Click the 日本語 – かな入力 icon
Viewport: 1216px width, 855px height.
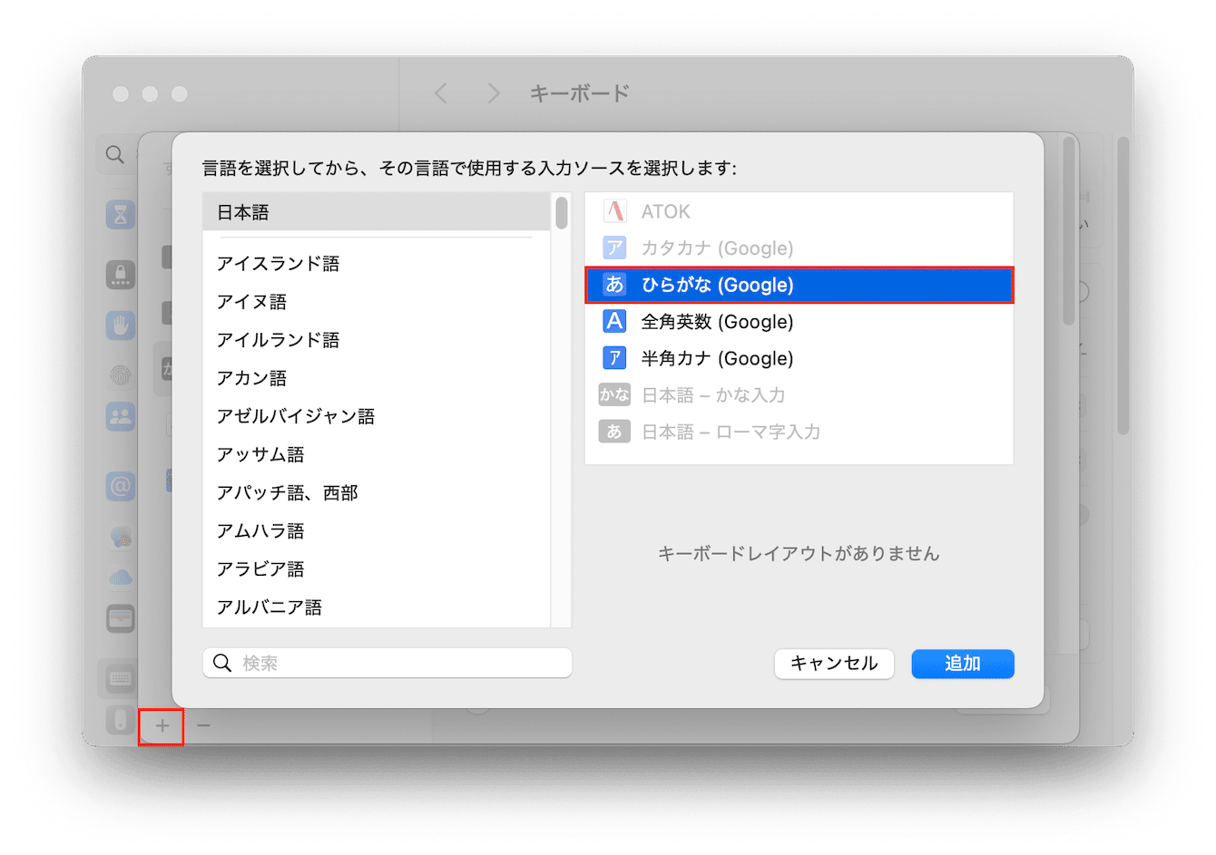point(614,394)
